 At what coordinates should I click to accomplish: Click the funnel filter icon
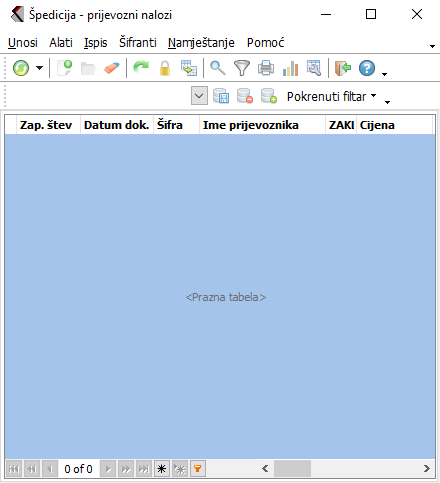(x=242, y=68)
